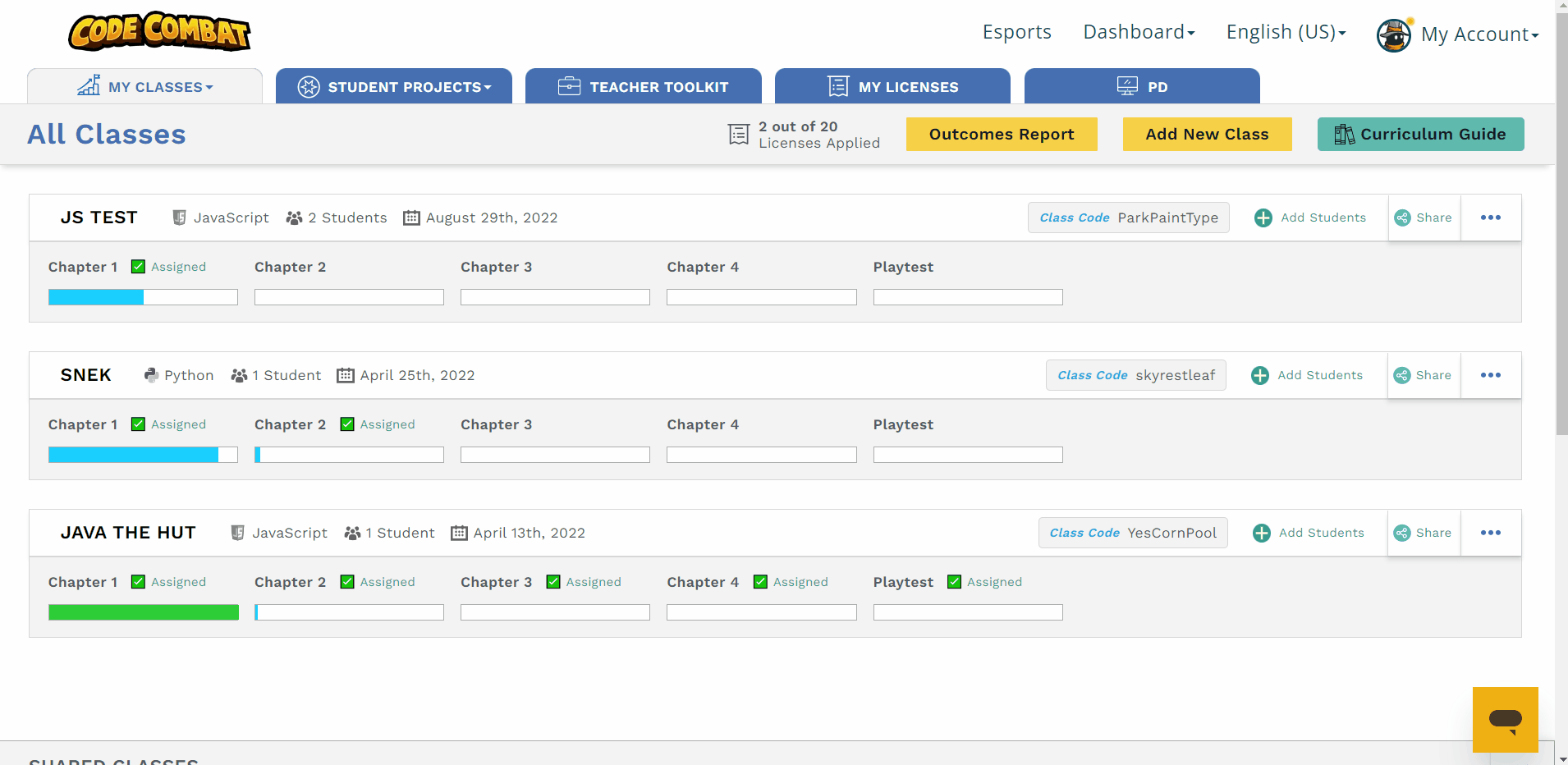Click the CodeCombat logo

point(159,32)
